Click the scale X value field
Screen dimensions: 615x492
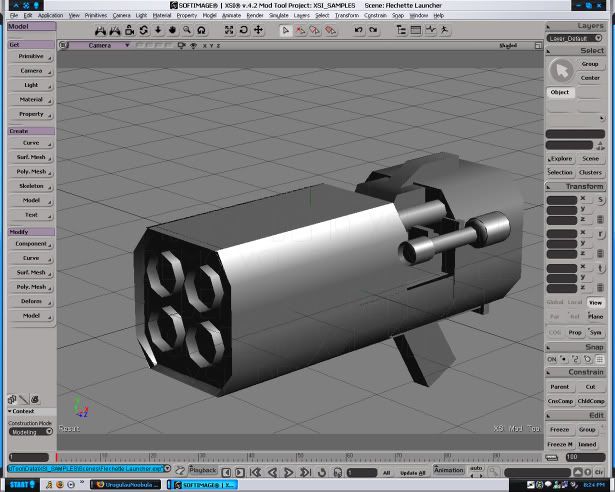[x=562, y=200]
